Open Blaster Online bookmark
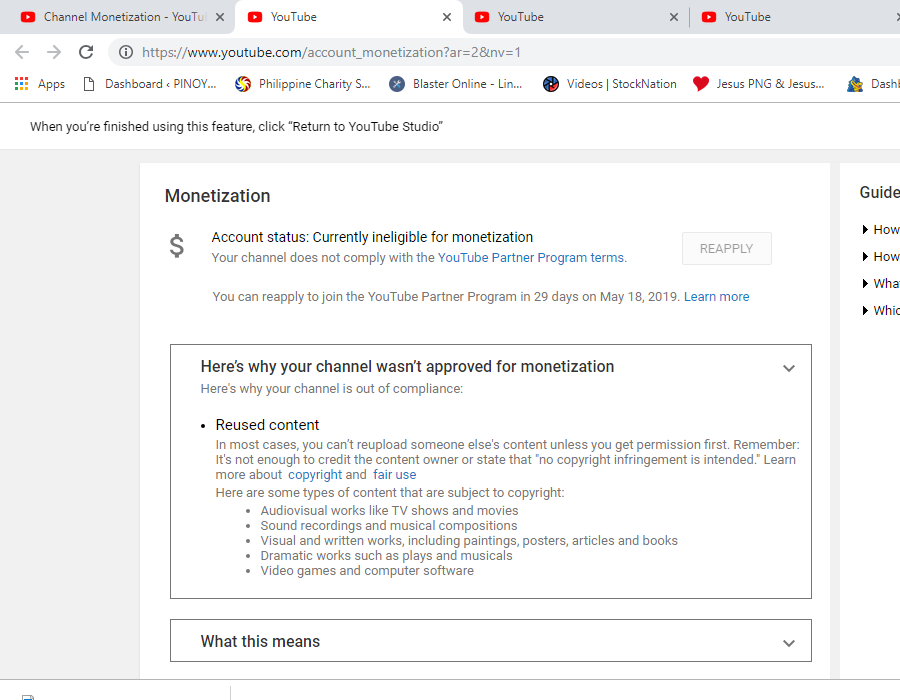 pos(455,84)
